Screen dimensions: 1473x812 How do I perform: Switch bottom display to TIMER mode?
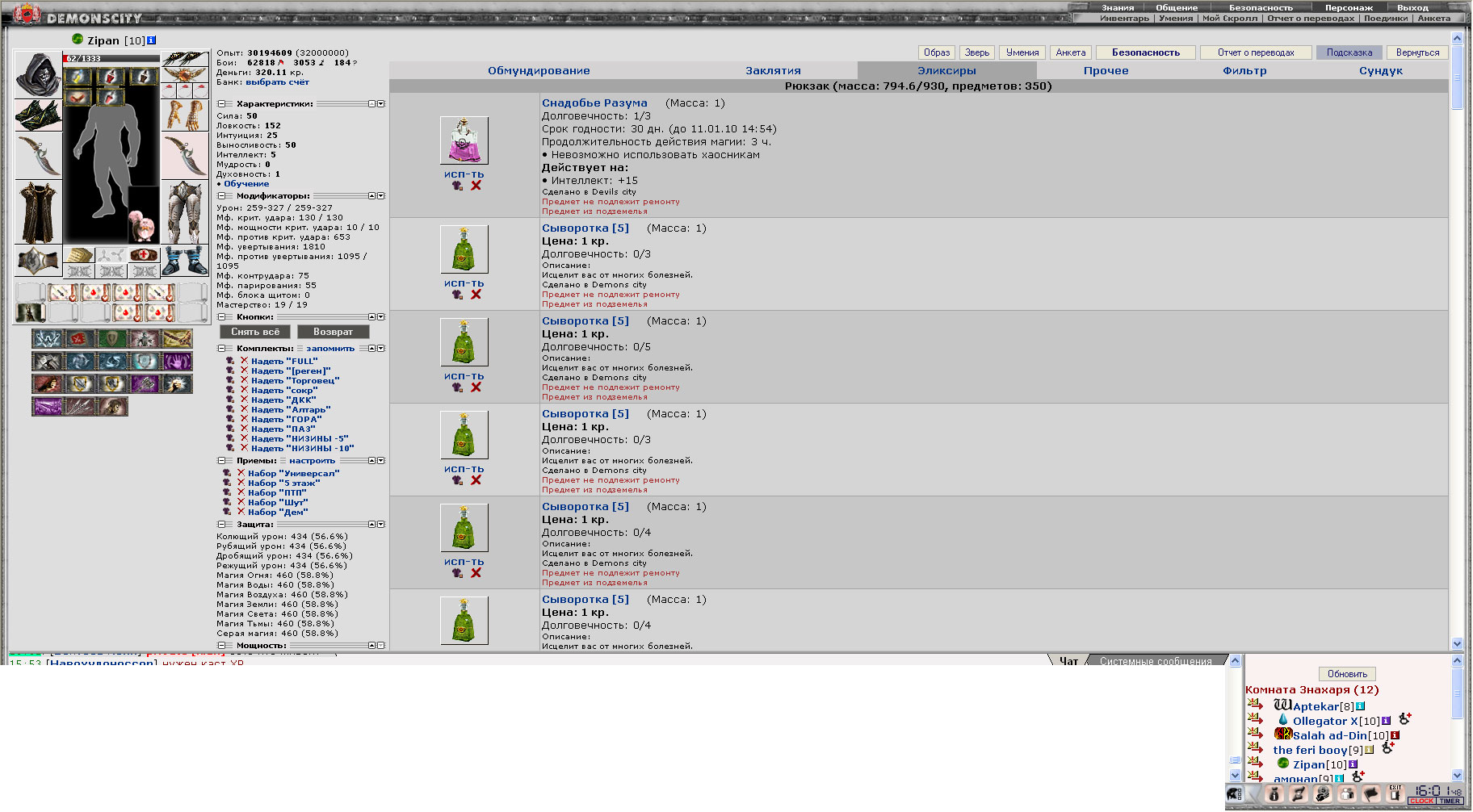[x=1450, y=802]
